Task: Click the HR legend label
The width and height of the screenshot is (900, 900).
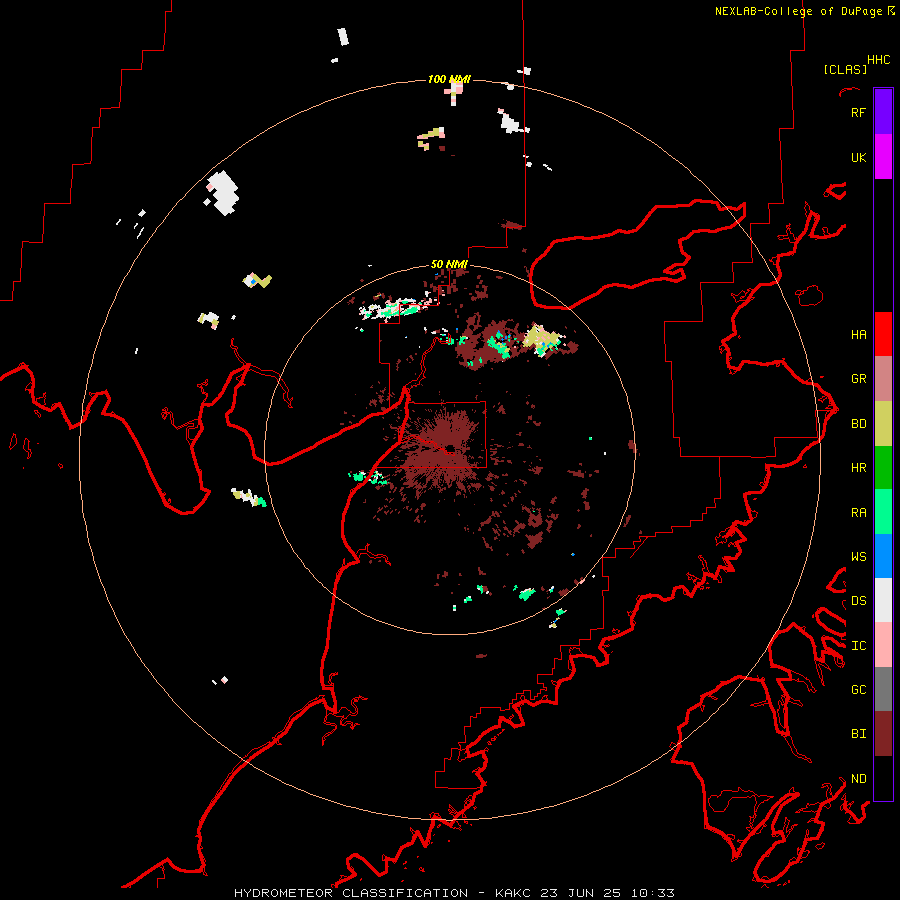Action: [x=858, y=468]
